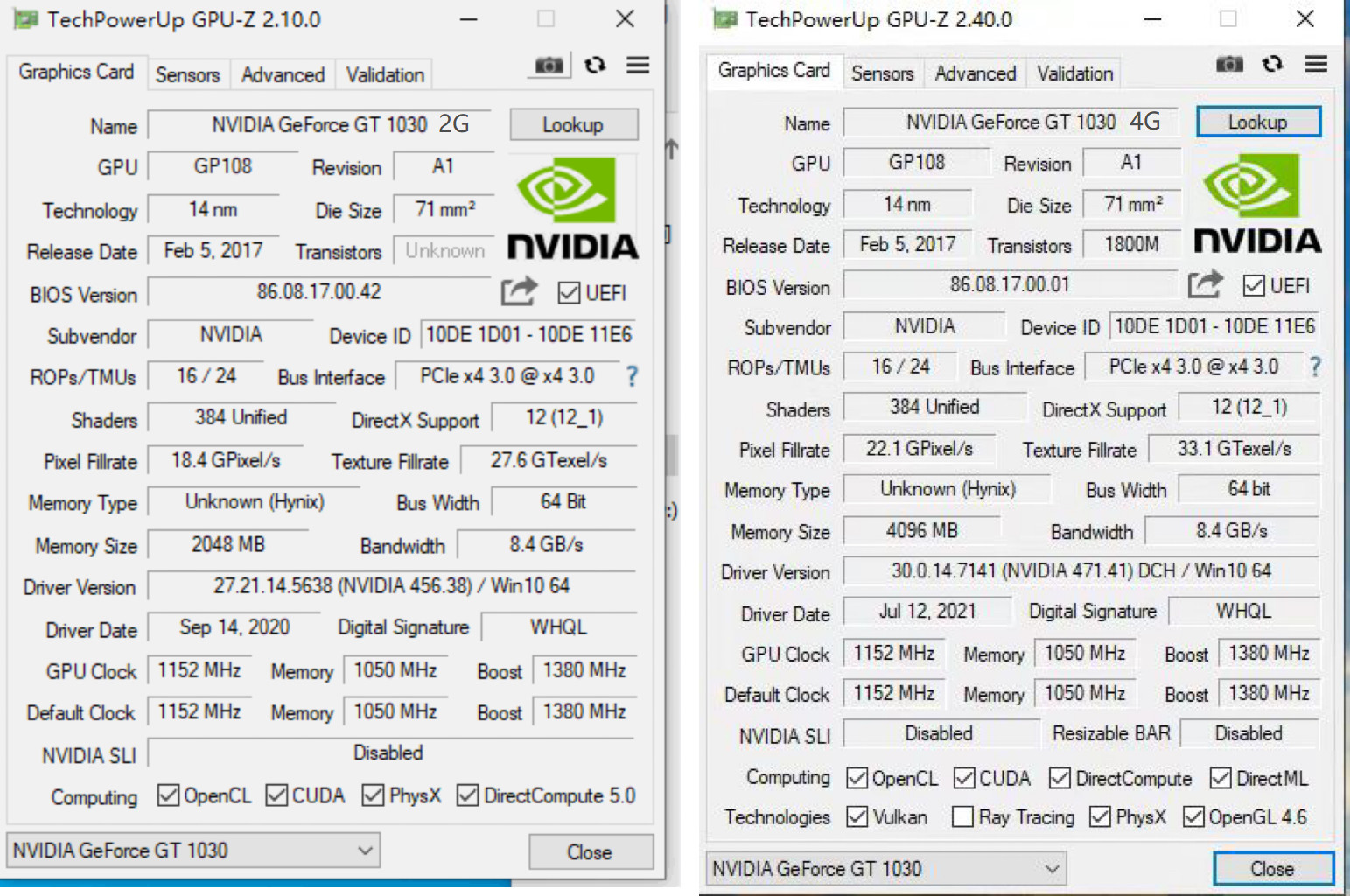Click Memory Size value 2048 MB
The width and height of the screenshot is (1350, 896).
[x=229, y=545]
